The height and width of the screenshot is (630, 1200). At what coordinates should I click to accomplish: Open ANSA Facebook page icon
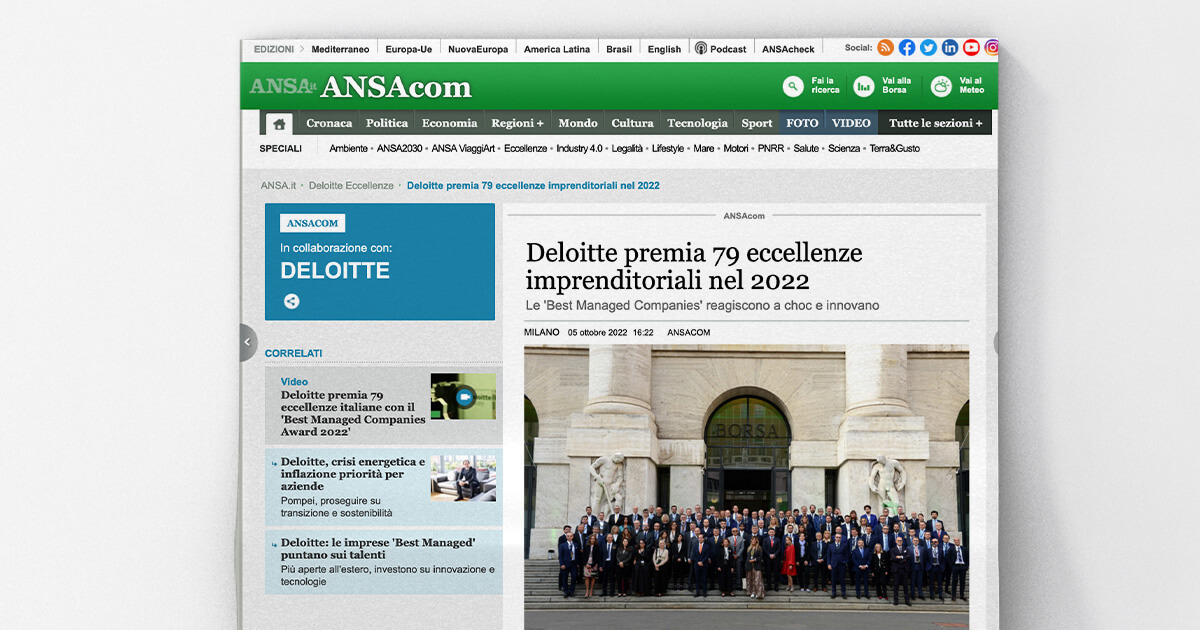click(907, 47)
